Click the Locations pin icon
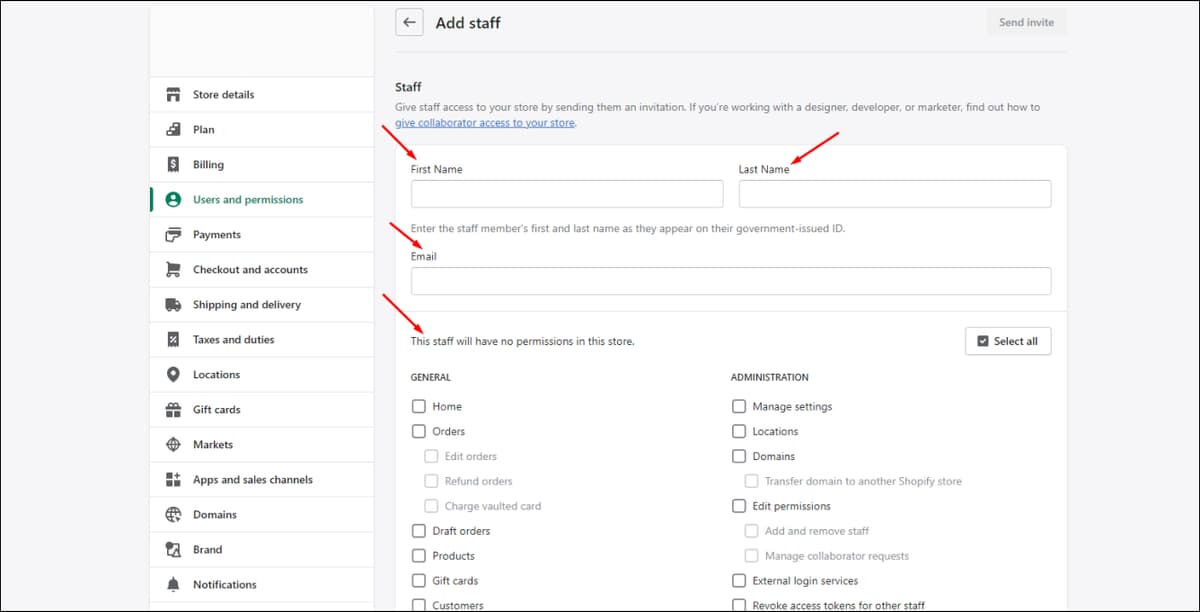This screenshot has height=612, width=1200. (173, 375)
